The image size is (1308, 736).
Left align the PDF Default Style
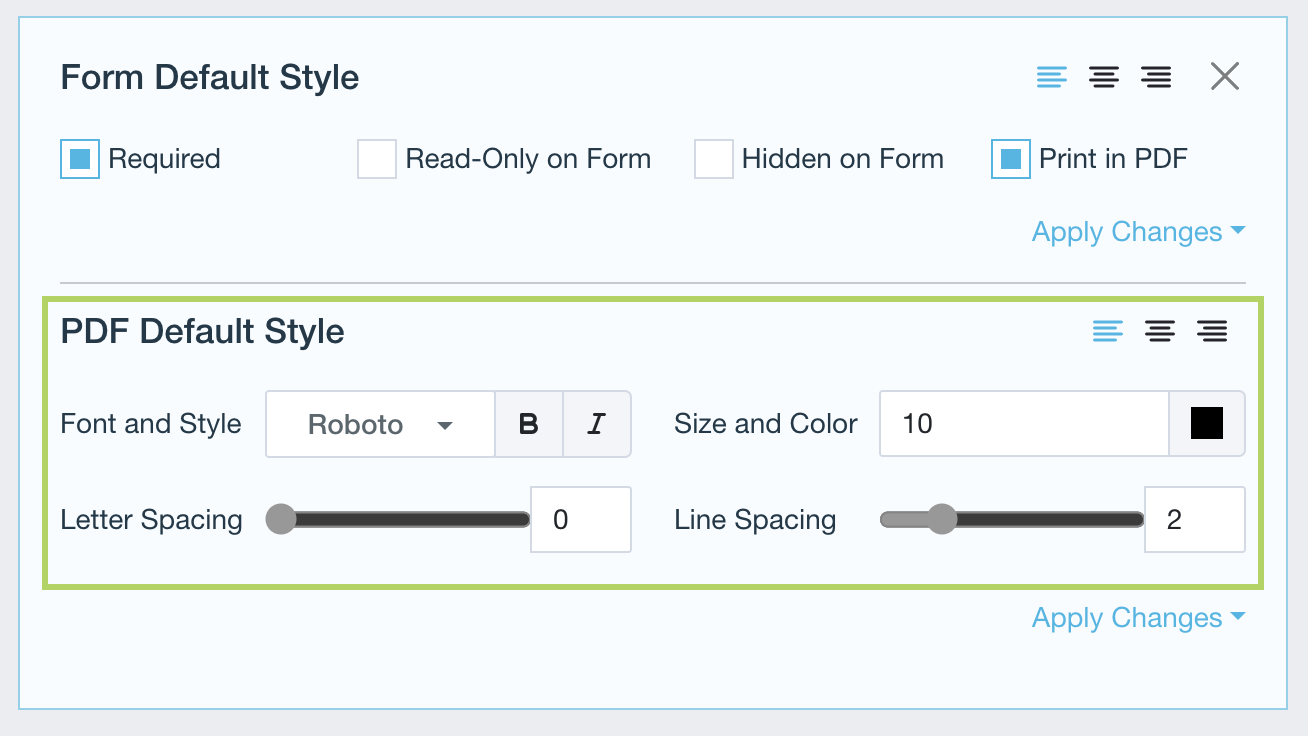point(1107,331)
